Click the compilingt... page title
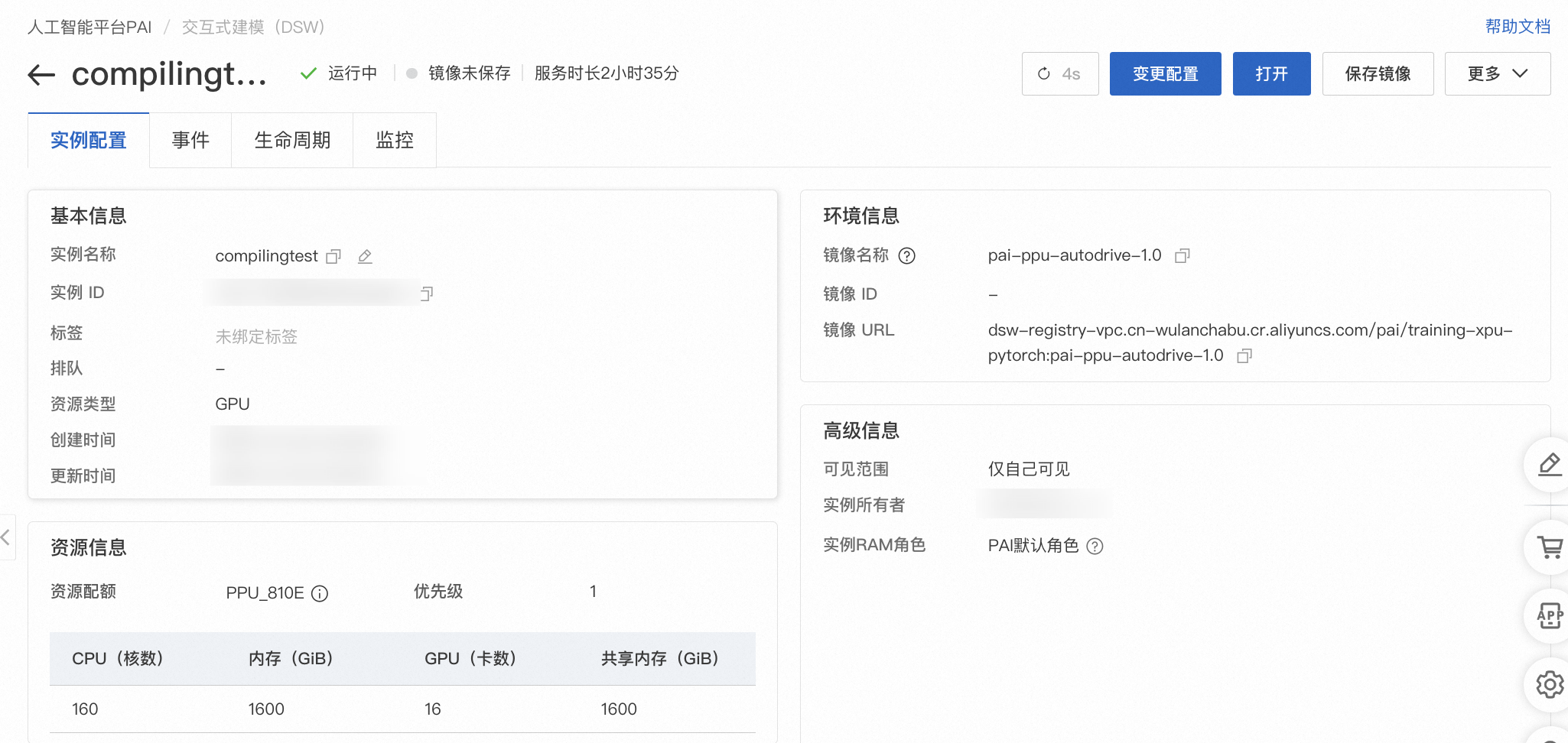Image resolution: width=1568 pixels, height=743 pixels. [x=169, y=74]
